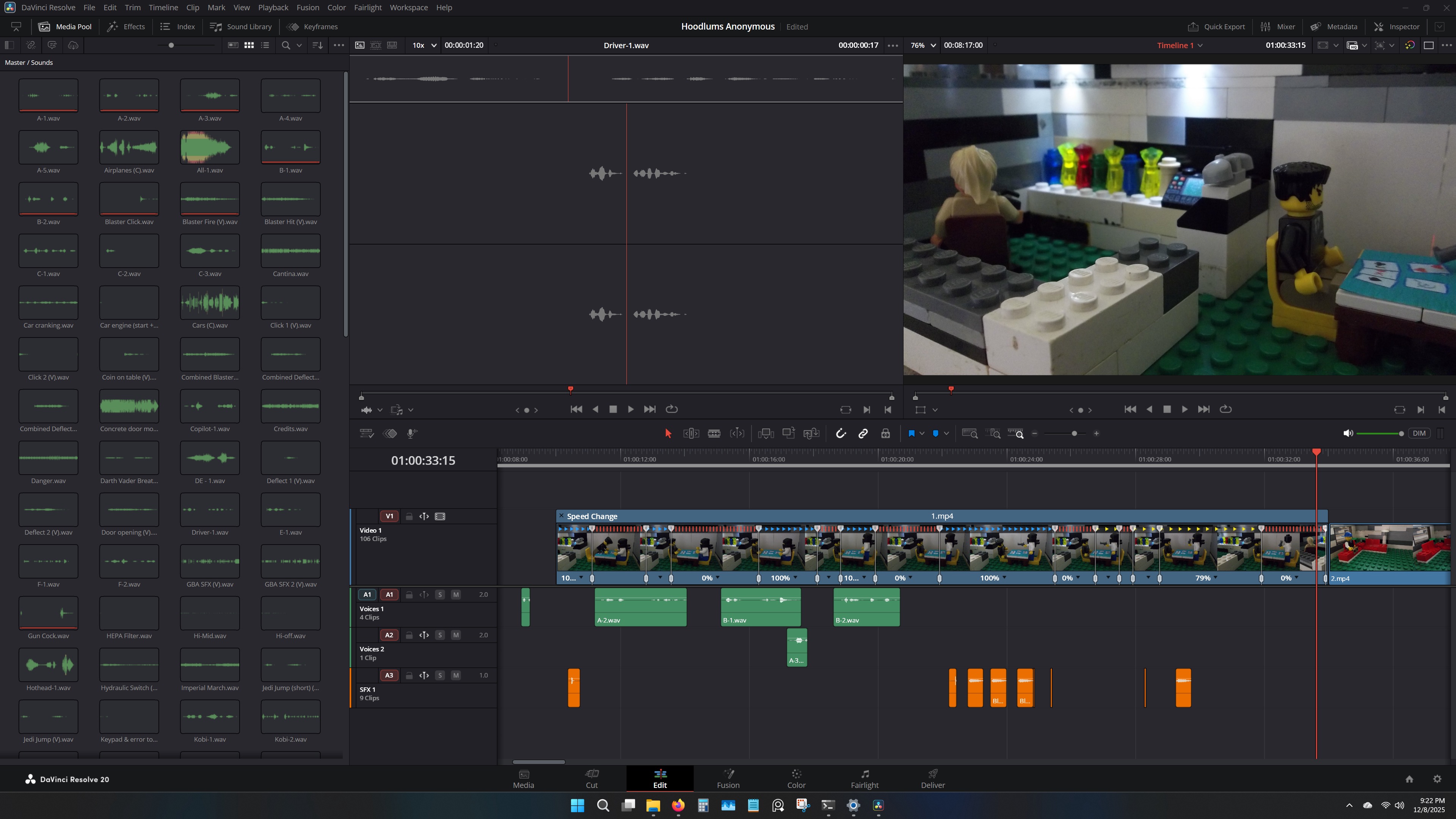
Task: Click the Flag marker icon
Action: click(911, 433)
